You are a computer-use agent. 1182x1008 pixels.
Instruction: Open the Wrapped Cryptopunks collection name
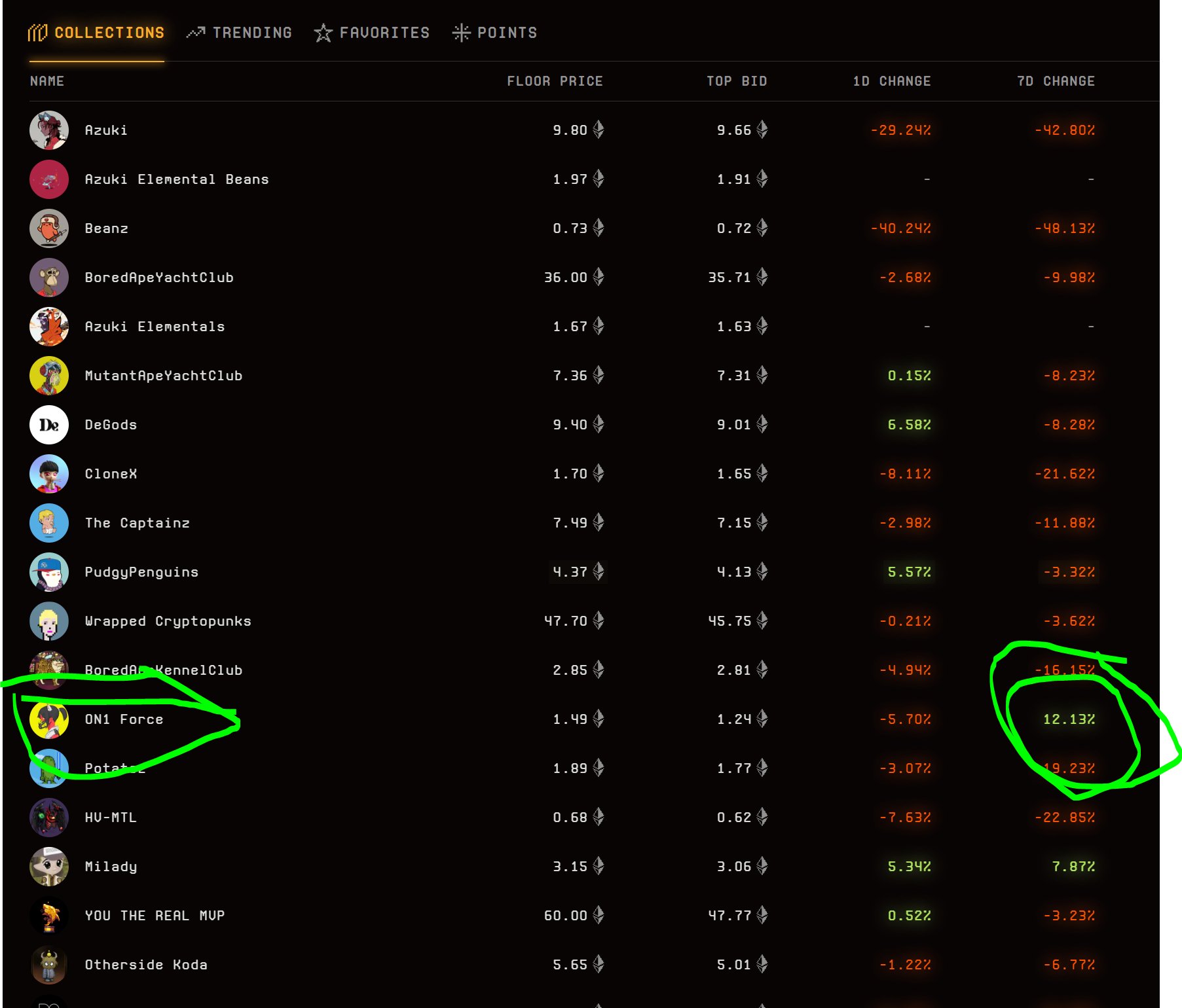tap(168, 621)
